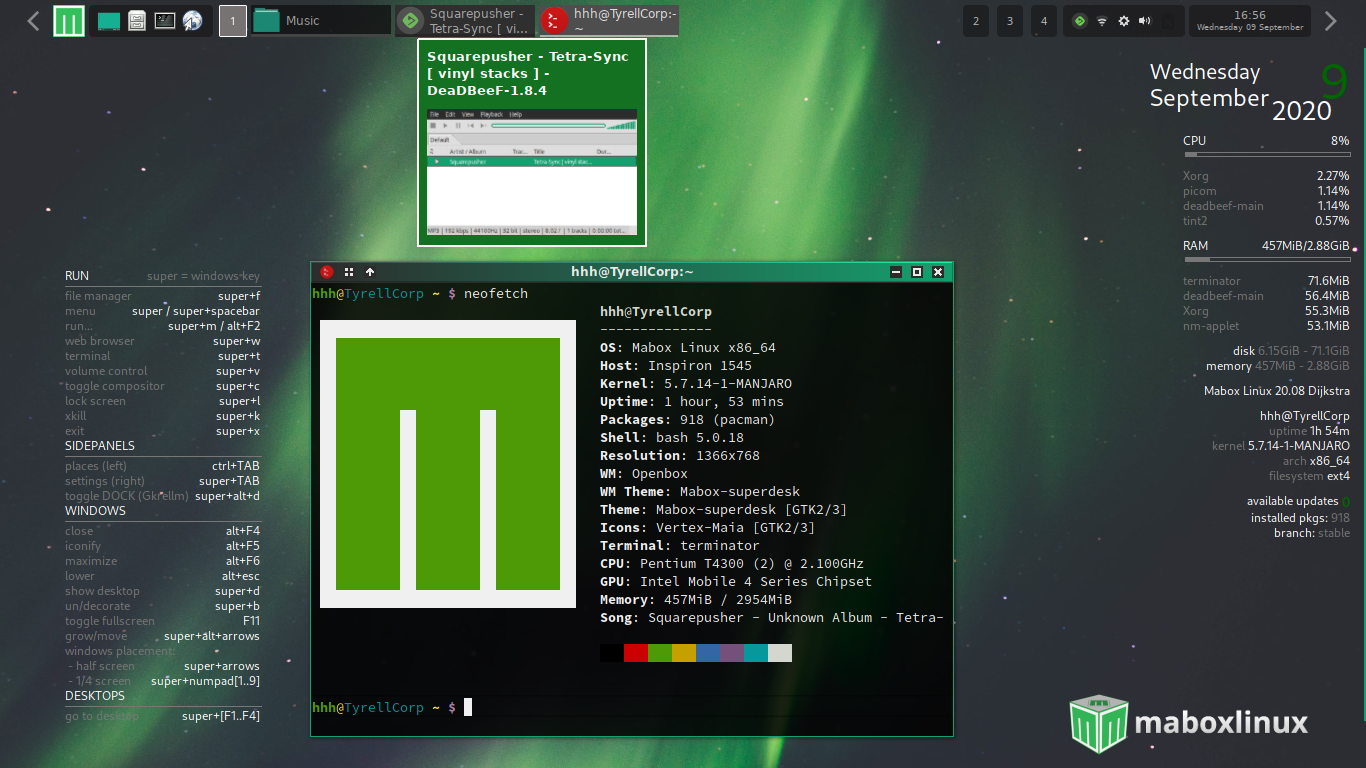Click the 'installed pkgs: 918' conky entry
Image resolution: width=1366 pixels, height=768 pixels.
(1300, 518)
